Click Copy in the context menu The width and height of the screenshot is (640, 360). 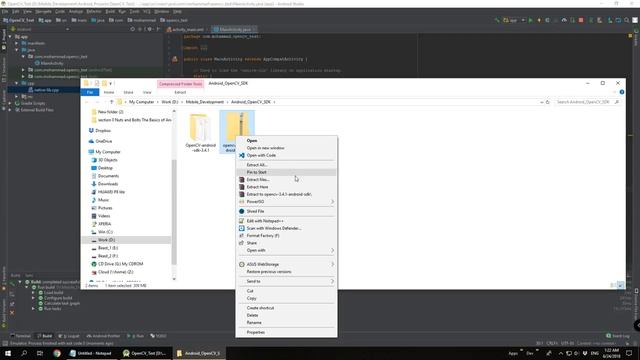coord(251,298)
